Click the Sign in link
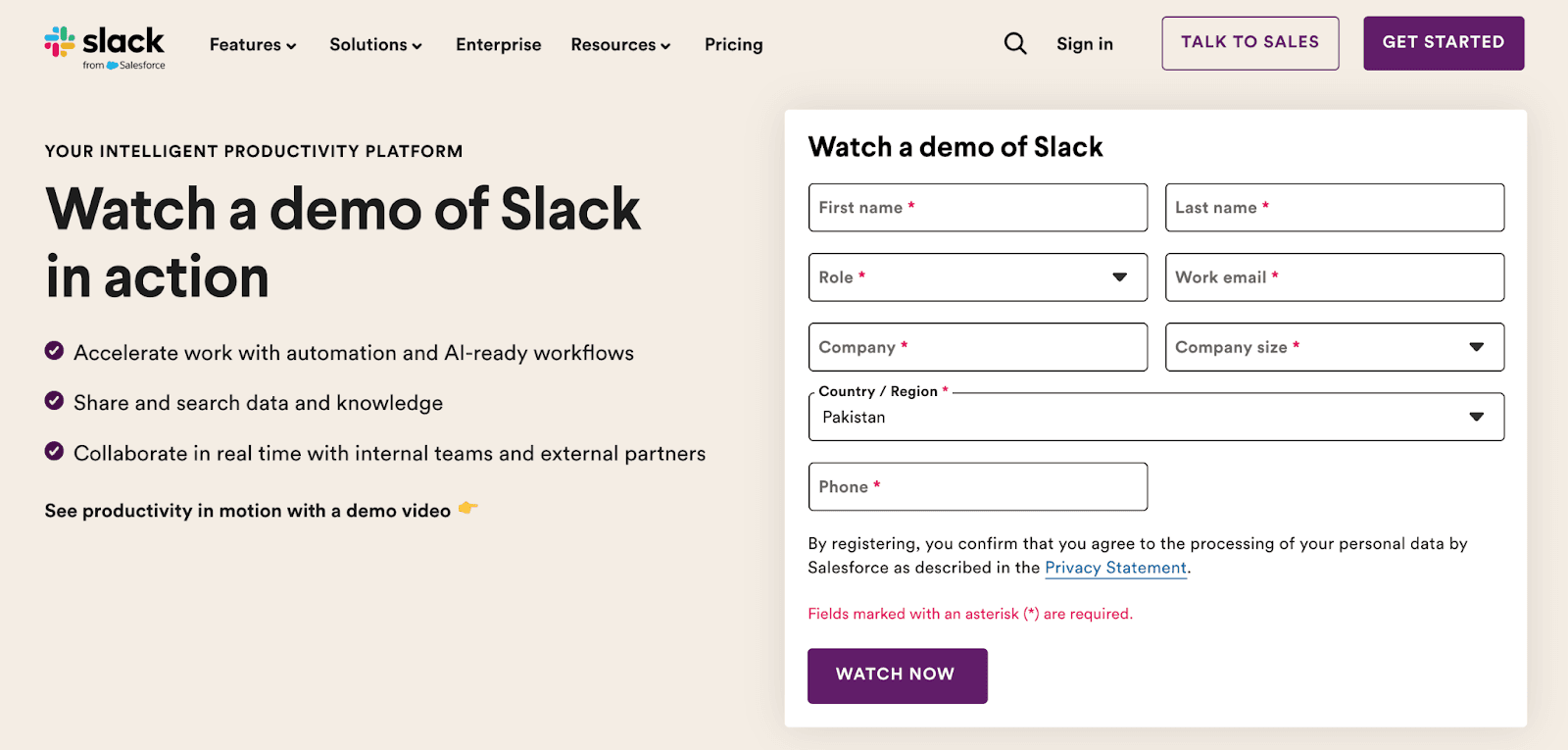This screenshot has width=1568, height=750. click(1085, 44)
